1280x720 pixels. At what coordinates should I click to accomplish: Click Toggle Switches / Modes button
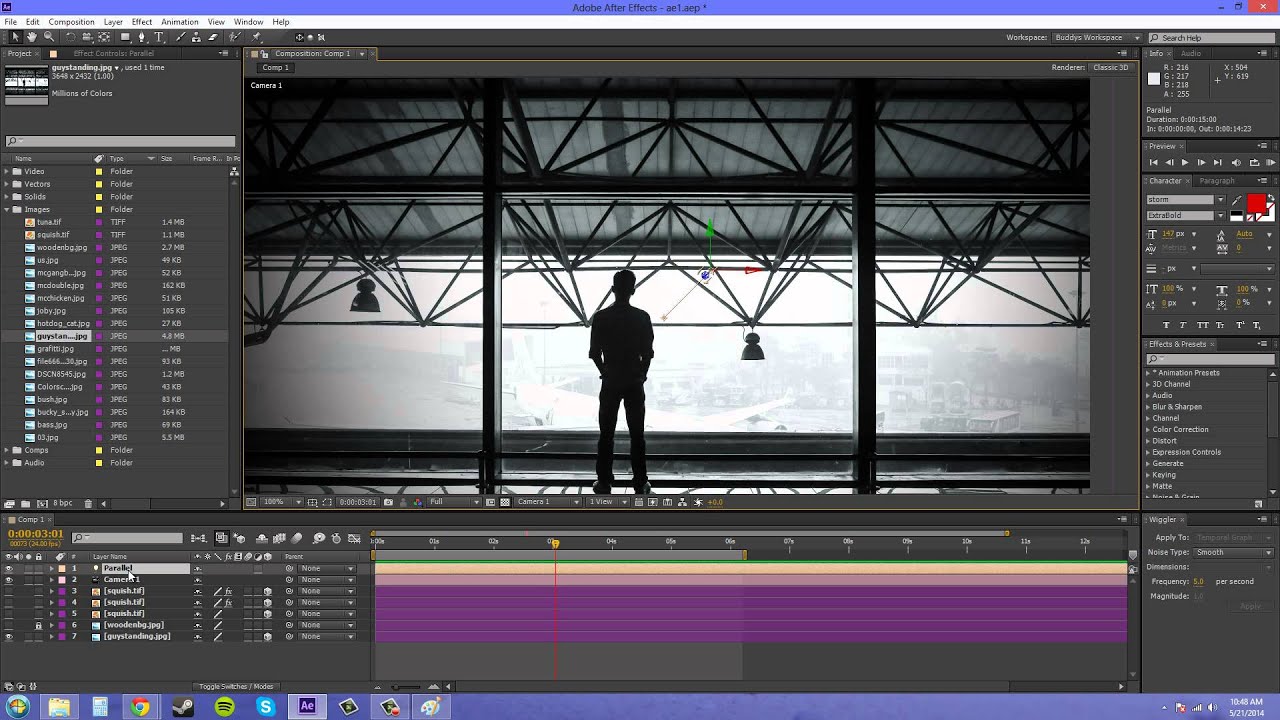[x=236, y=686]
